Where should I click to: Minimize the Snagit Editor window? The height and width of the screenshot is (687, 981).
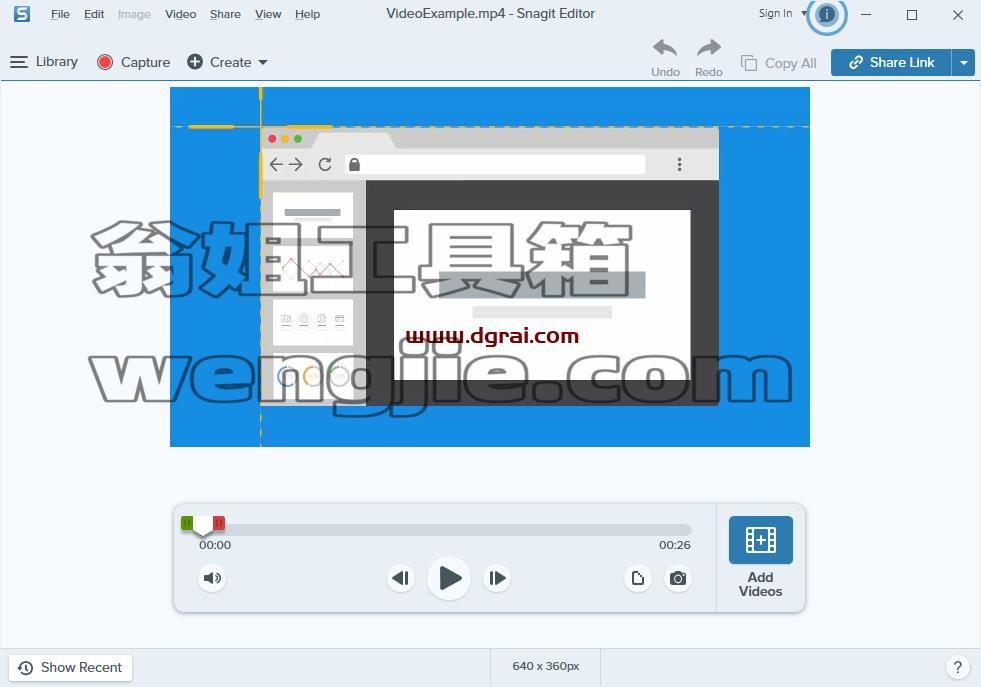pyautogui.click(x=866, y=14)
